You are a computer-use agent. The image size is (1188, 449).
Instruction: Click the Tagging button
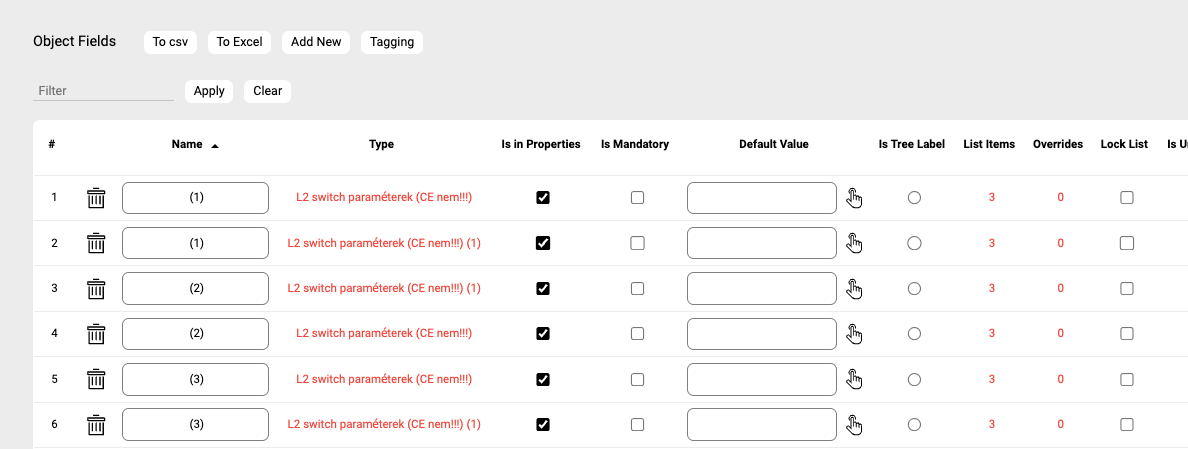pos(391,42)
